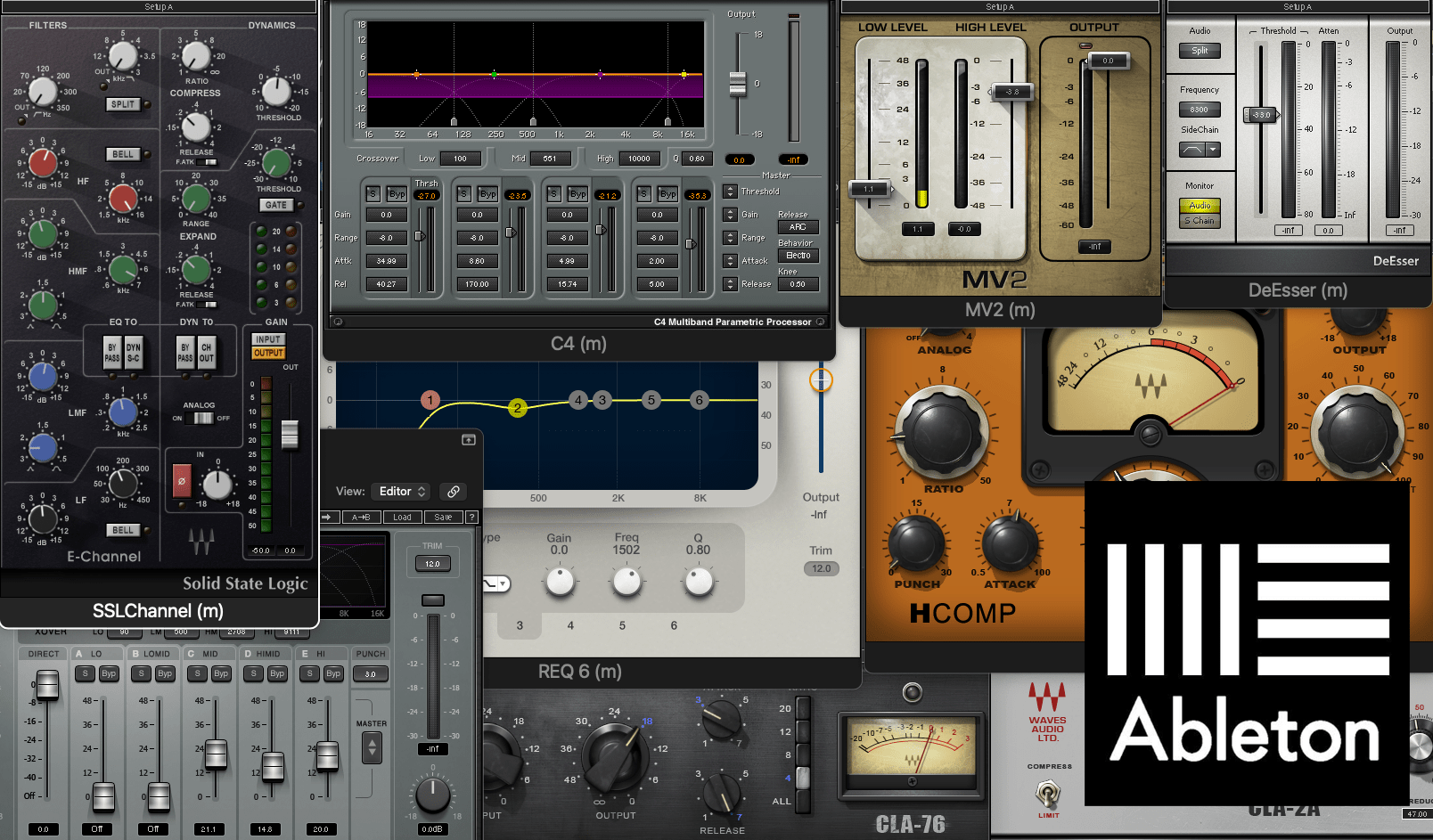
Task: Click the DeEsser SideChain filter shape icon
Action: pos(1191,150)
